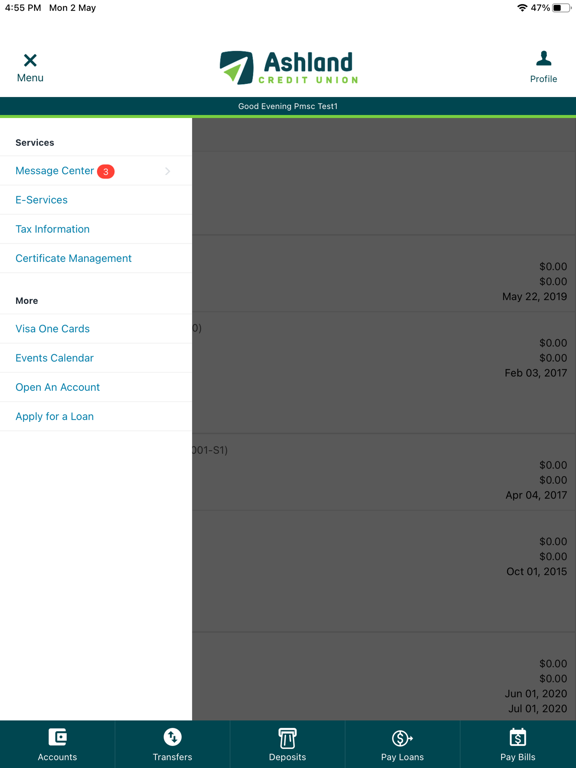576x768 pixels.
Task: Tap the Oct 01, 2015 date
Action: [x=536, y=572]
